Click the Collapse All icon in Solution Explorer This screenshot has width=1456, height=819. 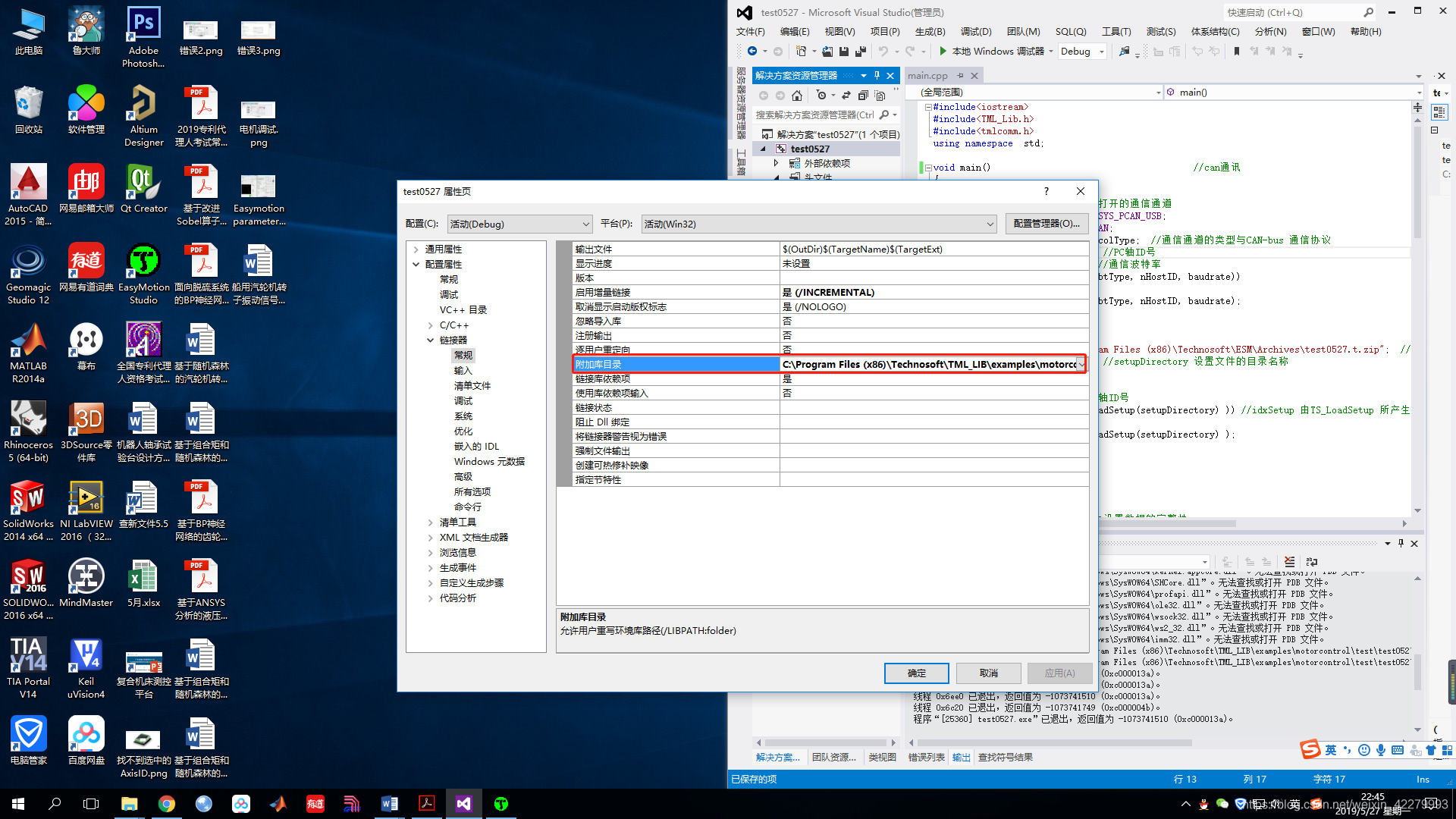(x=863, y=96)
